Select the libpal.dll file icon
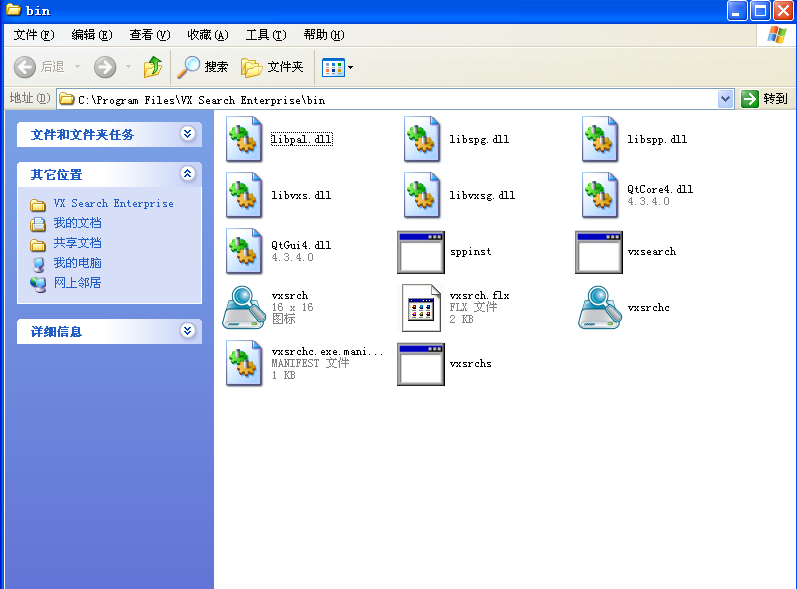This screenshot has height=589, width=797. (x=244, y=139)
